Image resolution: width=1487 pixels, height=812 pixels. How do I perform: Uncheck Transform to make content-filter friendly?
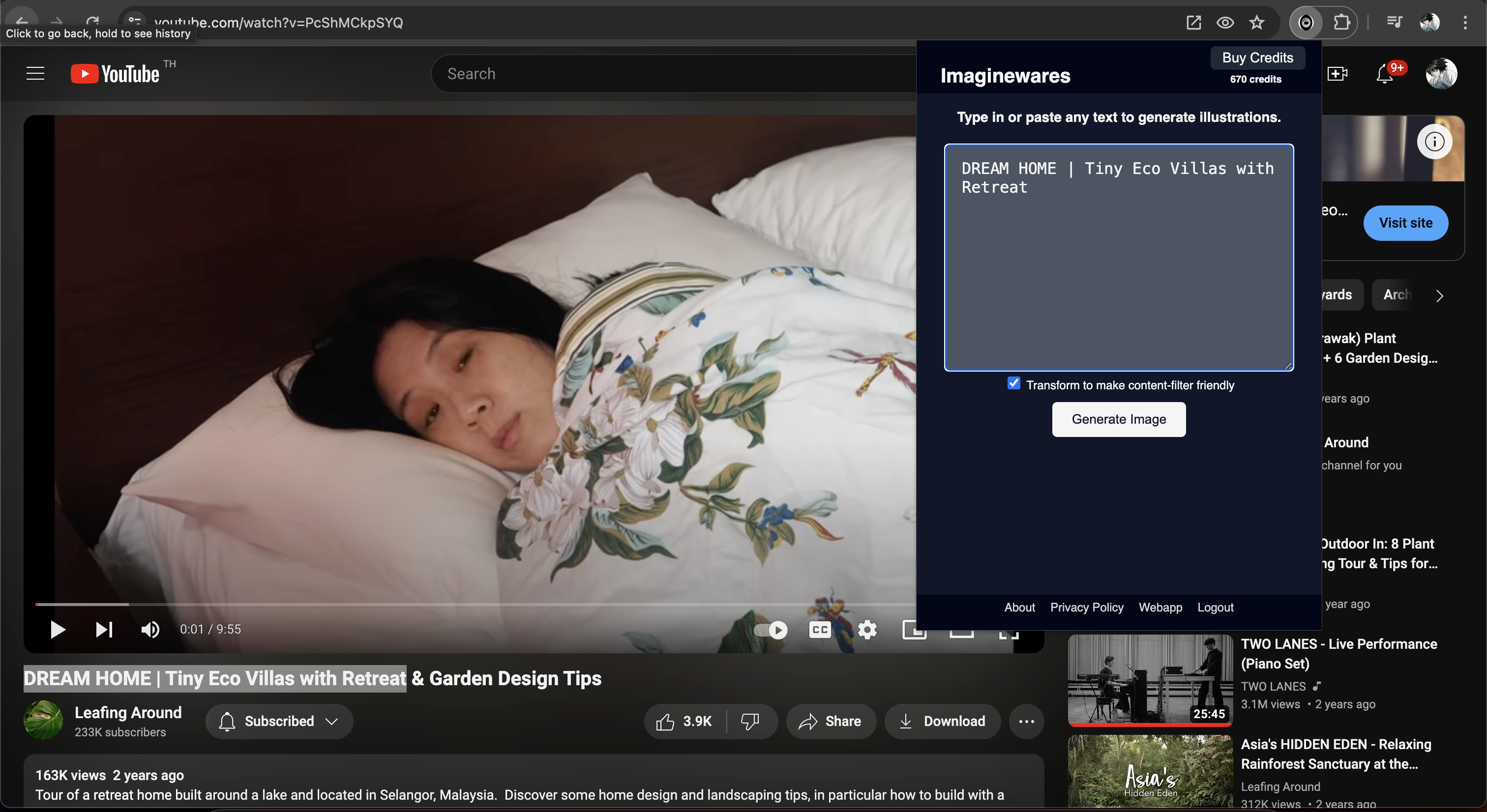tap(1013, 383)
